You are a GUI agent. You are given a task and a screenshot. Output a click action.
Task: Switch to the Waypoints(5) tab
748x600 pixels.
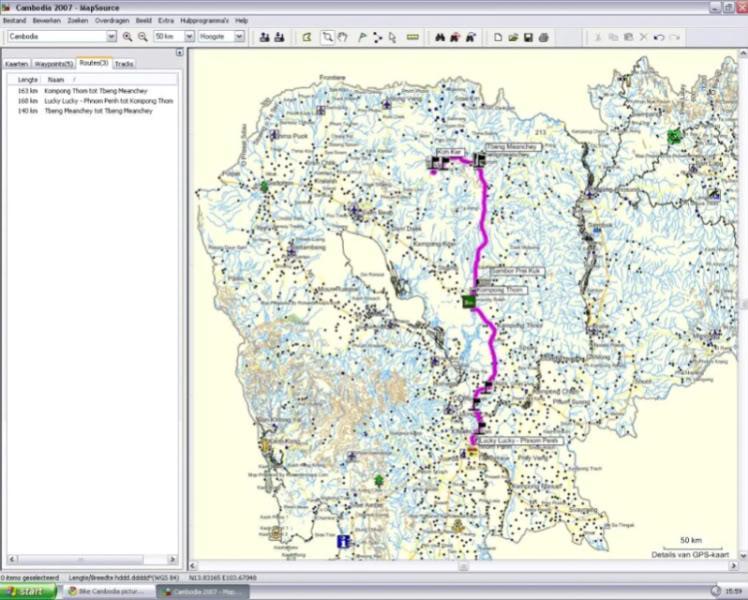pyautogui.click(x=54, y=64)
